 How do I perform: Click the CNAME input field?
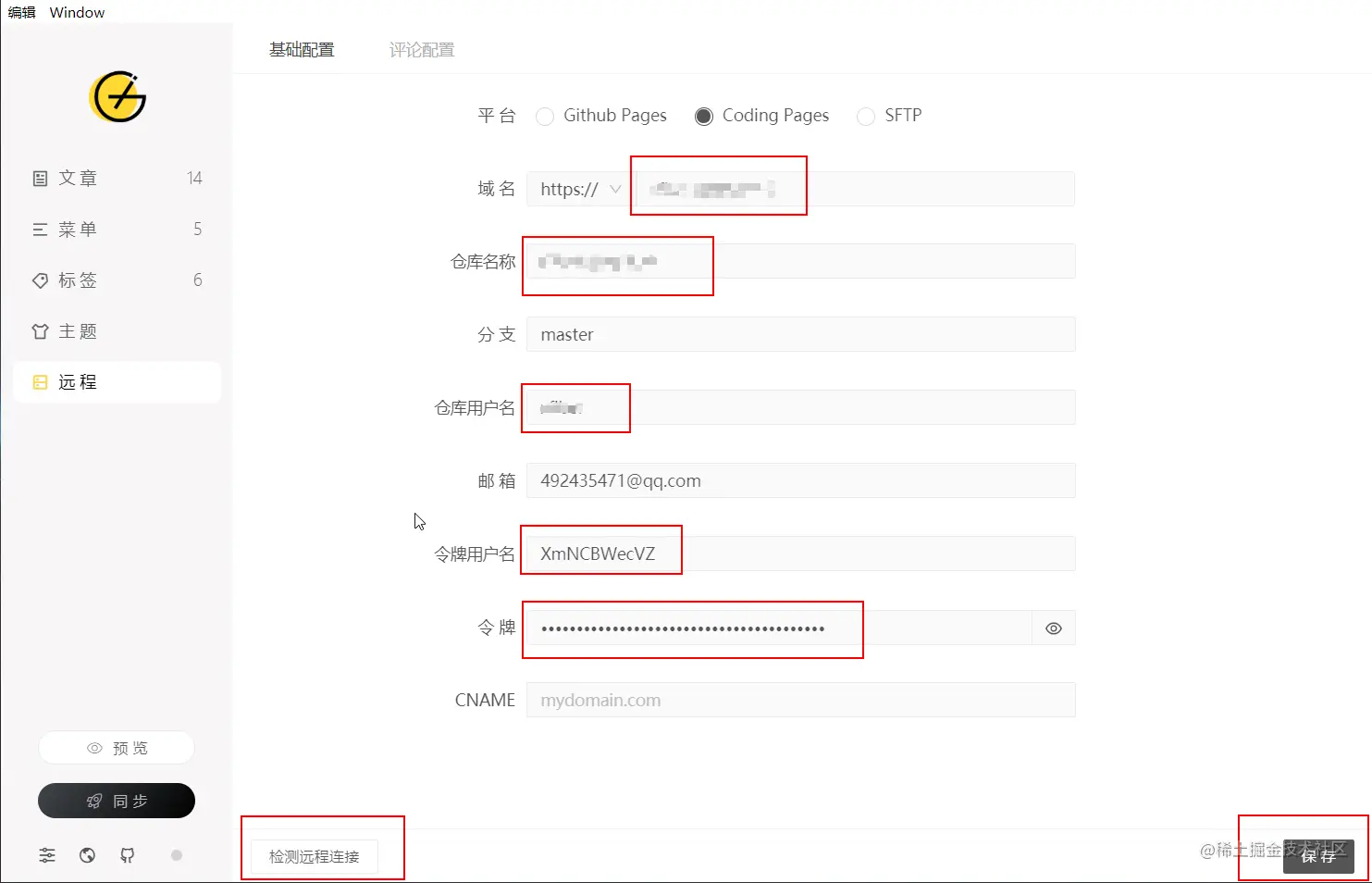pyautogui.click(x=801, y=700)
